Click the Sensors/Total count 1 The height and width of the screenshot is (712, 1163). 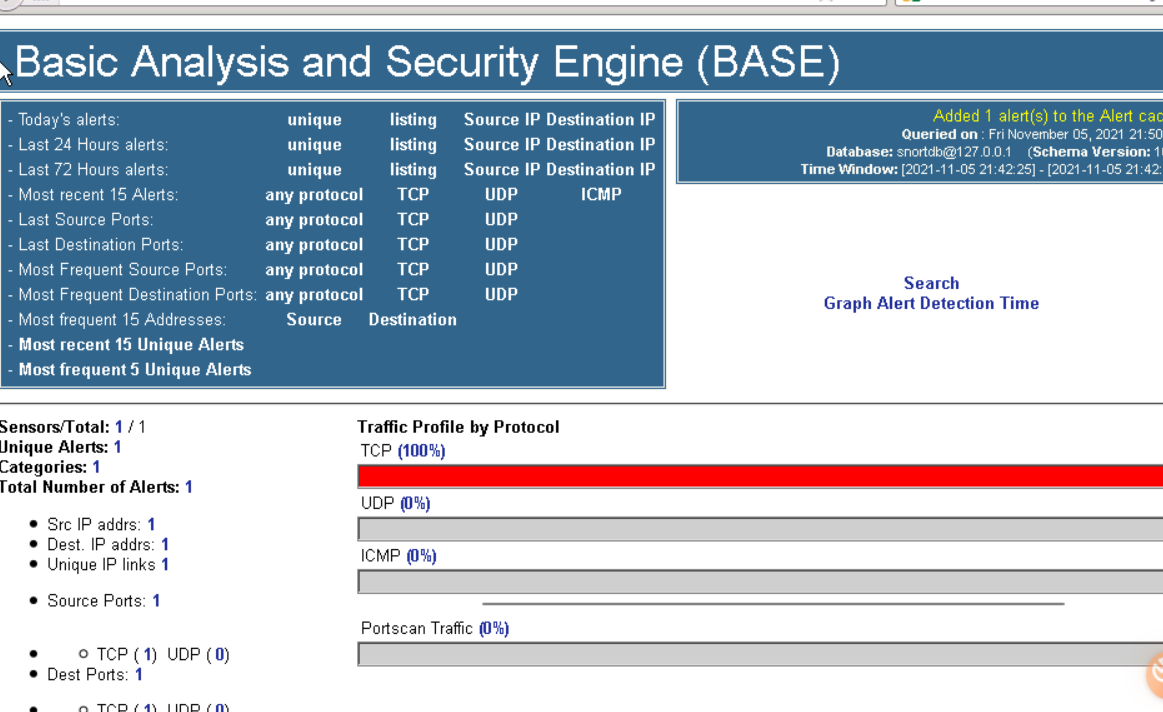119,427
